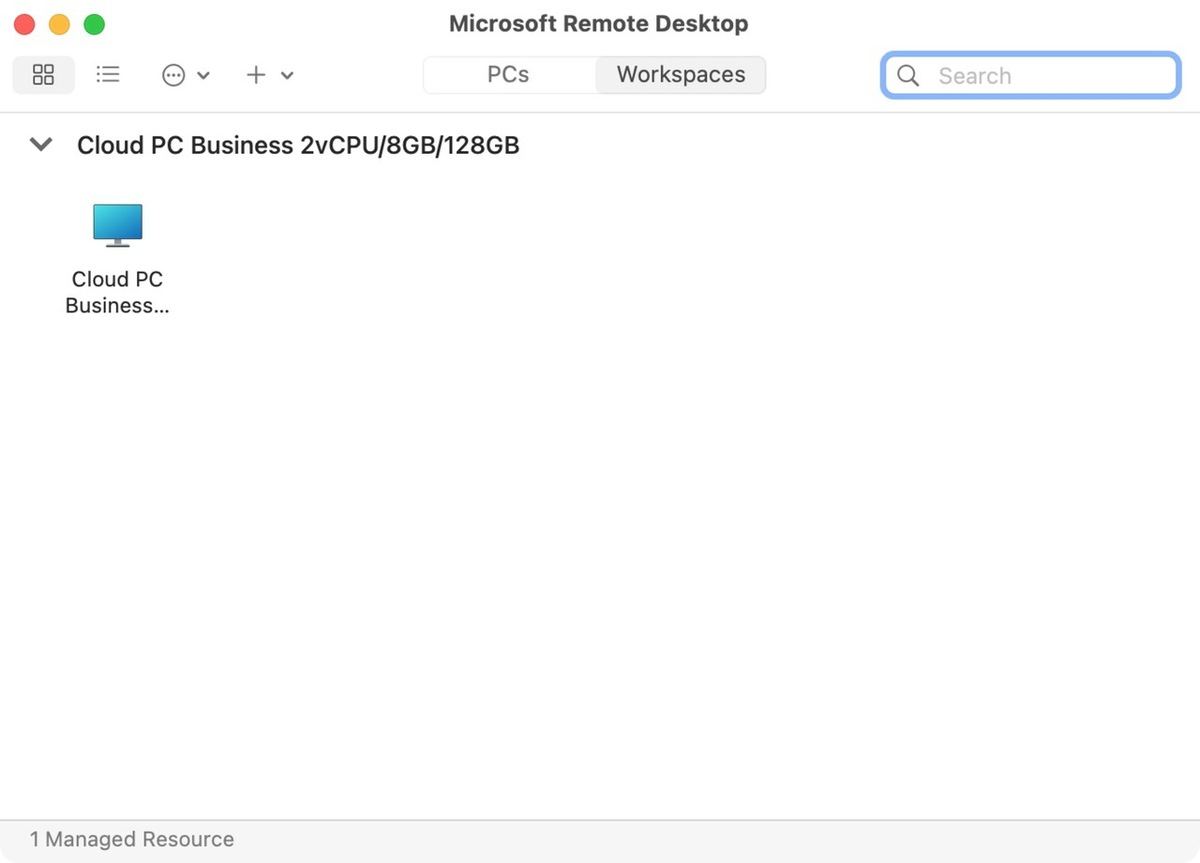Click the 1 Managed Resource status text
The height and width of the screenshot is (863, 1200).
(x=132, y=840)
